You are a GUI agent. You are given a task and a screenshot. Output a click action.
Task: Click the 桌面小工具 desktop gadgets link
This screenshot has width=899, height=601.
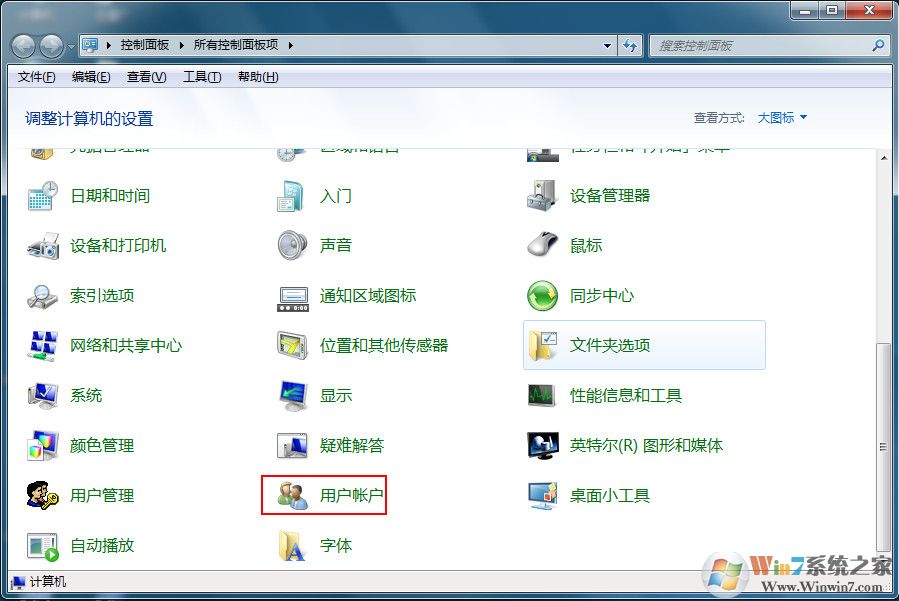609,496
